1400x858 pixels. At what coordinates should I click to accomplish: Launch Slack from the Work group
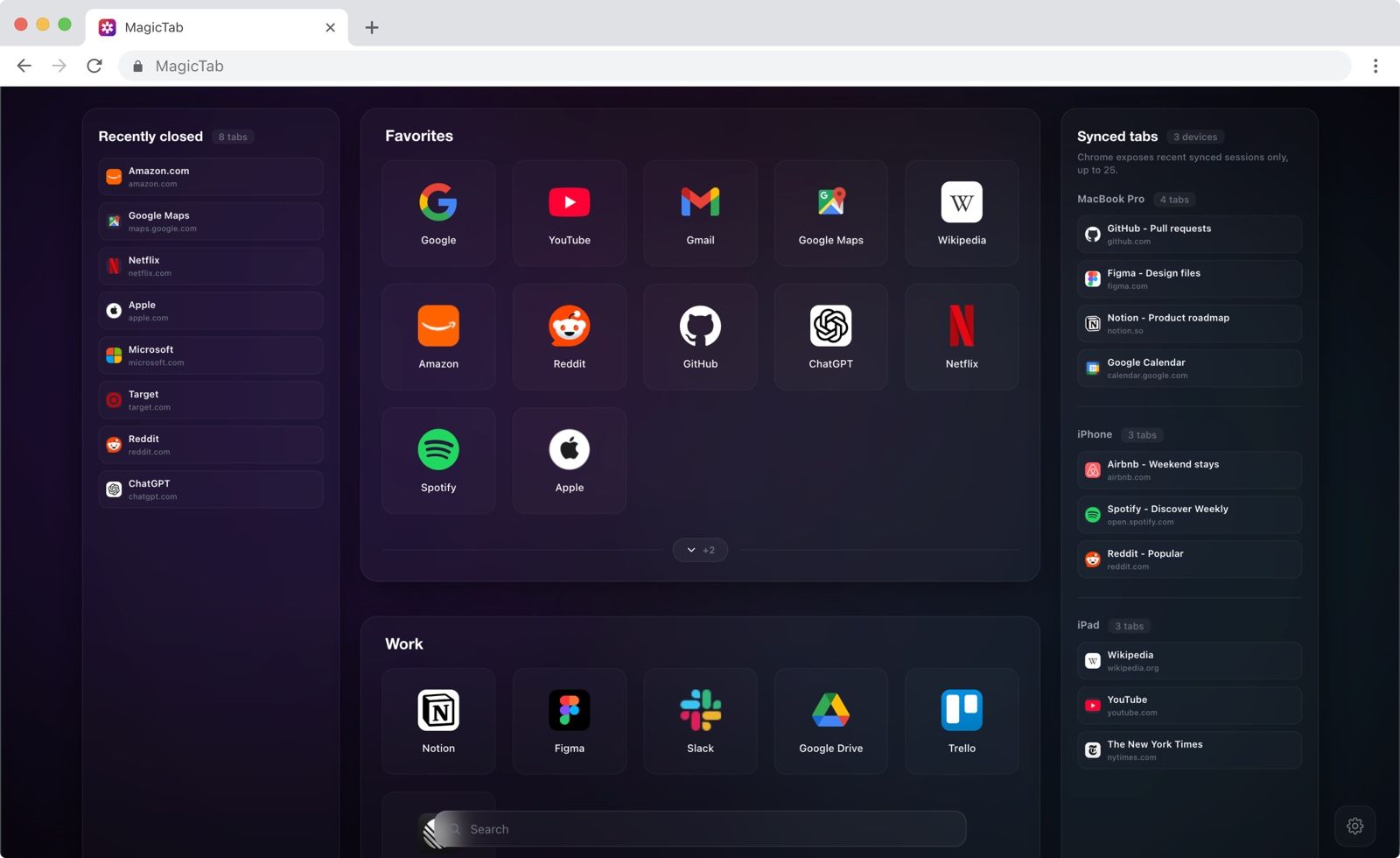(700, 721)
